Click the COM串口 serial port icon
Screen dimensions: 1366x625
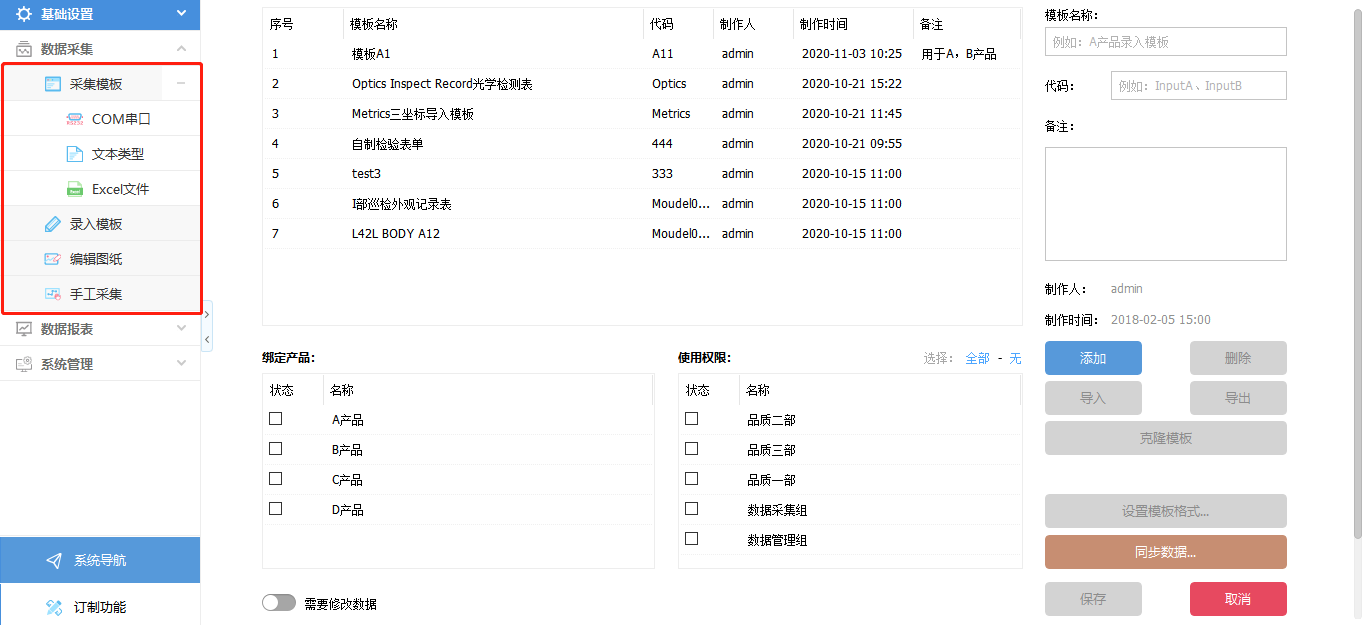[x=74, y=119]
